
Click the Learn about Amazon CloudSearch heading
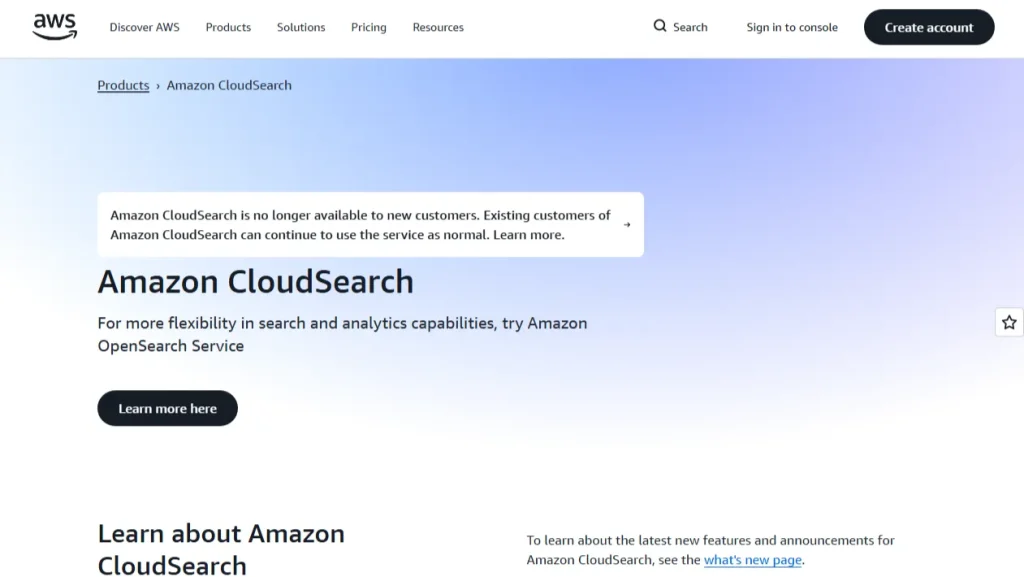pos(221,550)
